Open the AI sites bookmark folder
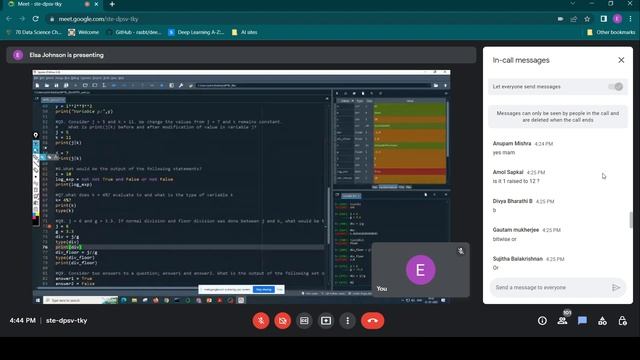640x360 pixels. (244, 32)
